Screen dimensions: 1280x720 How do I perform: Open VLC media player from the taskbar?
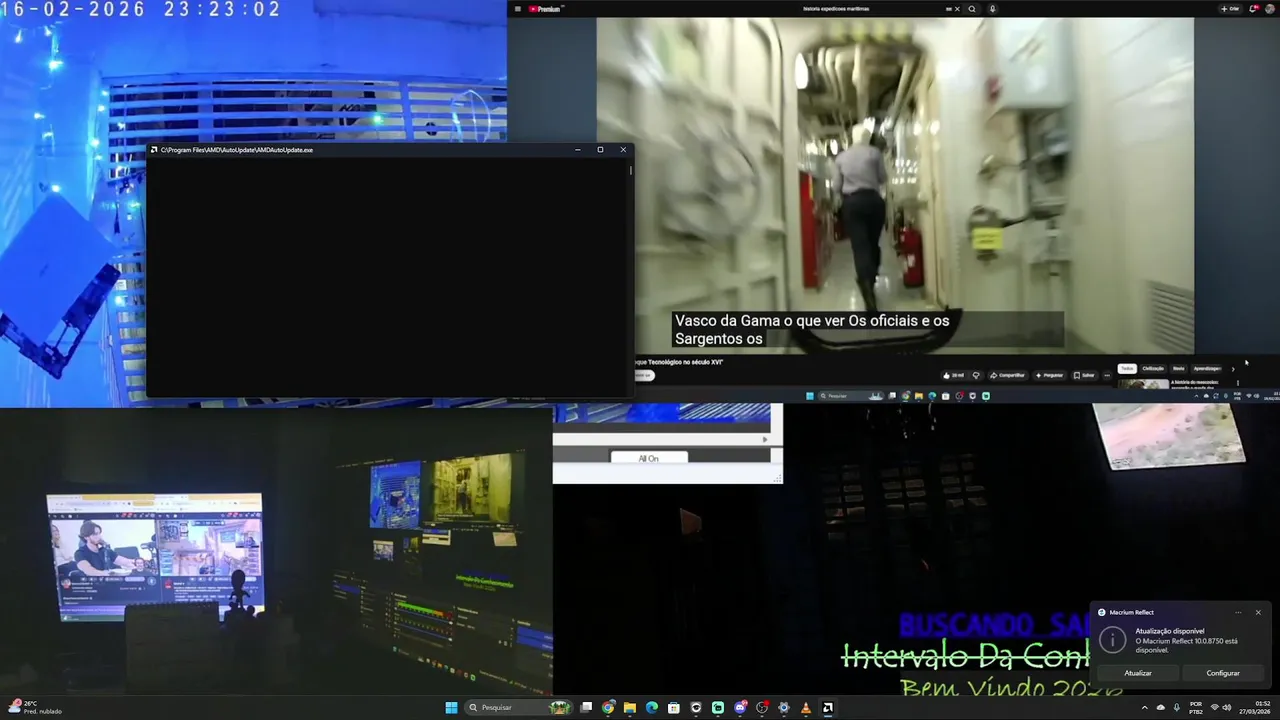[x=805, y=708]
